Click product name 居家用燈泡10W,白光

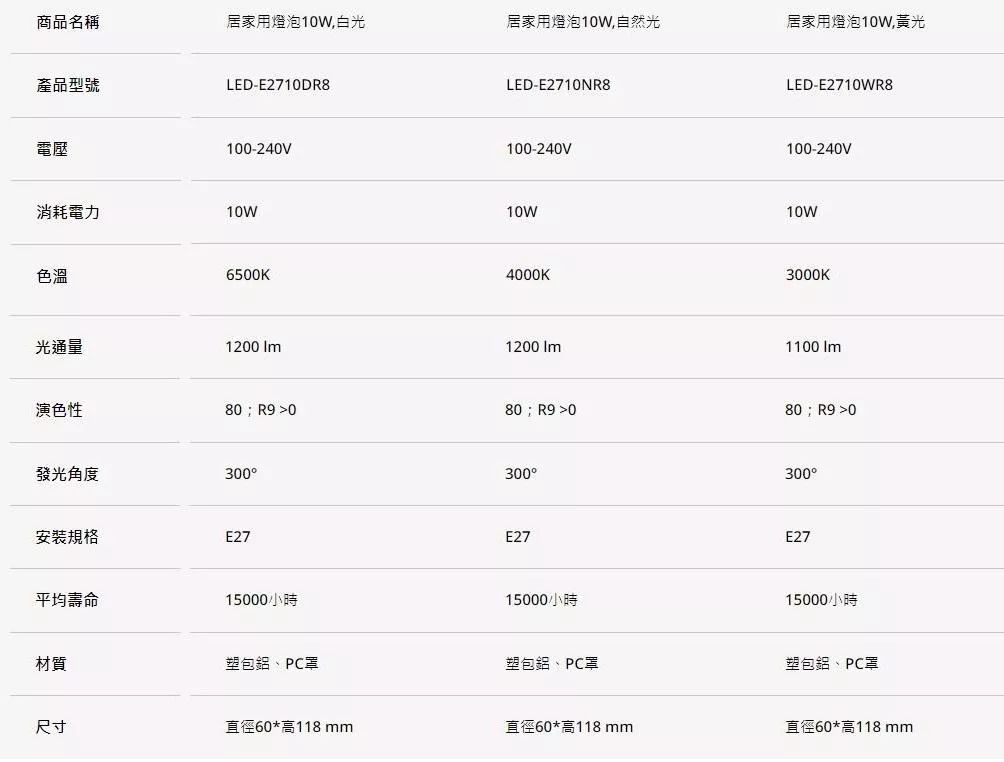(295, 22)
